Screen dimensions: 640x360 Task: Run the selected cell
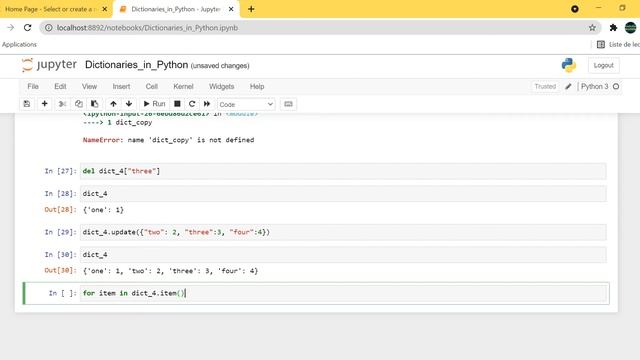coord(154,104)
